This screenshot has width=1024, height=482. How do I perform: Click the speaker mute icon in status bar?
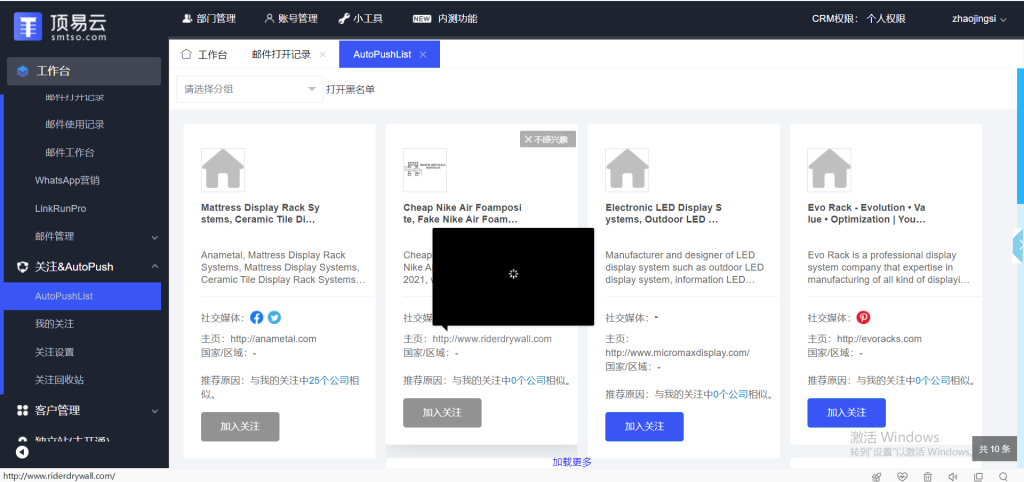(x=953, y=476)
